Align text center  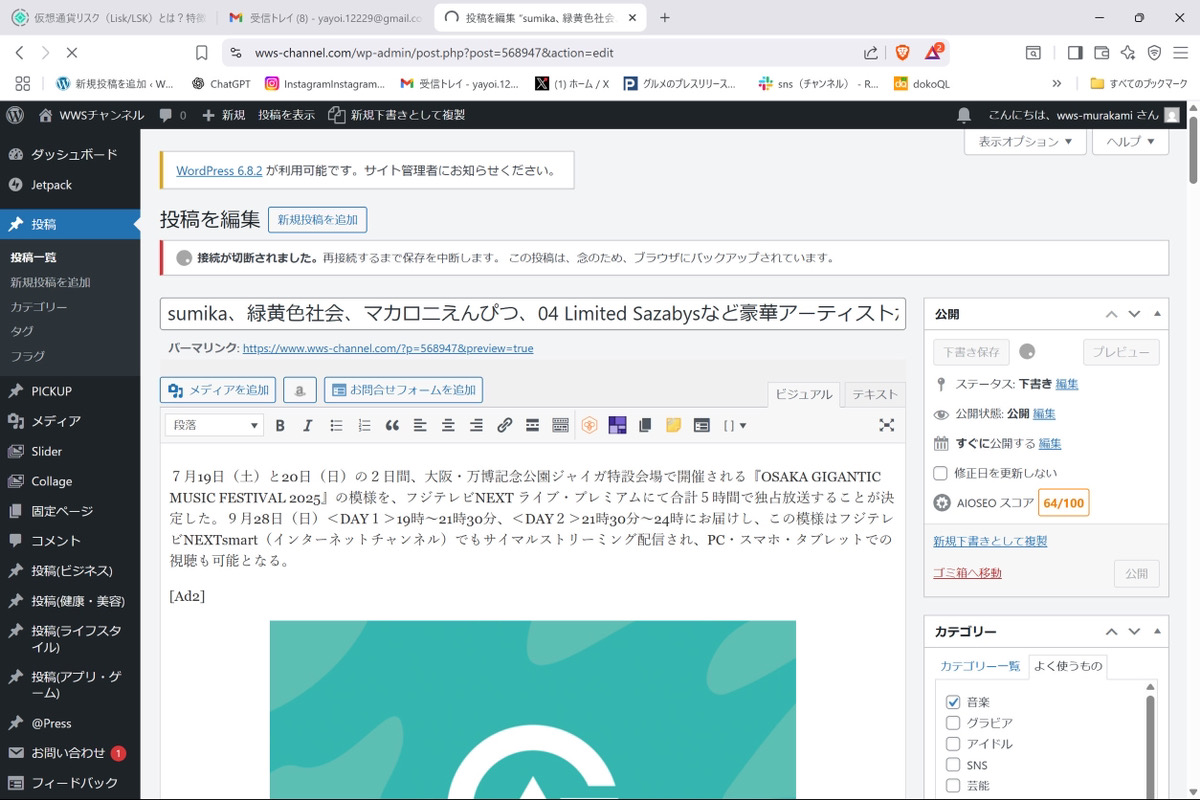(448, 425)
